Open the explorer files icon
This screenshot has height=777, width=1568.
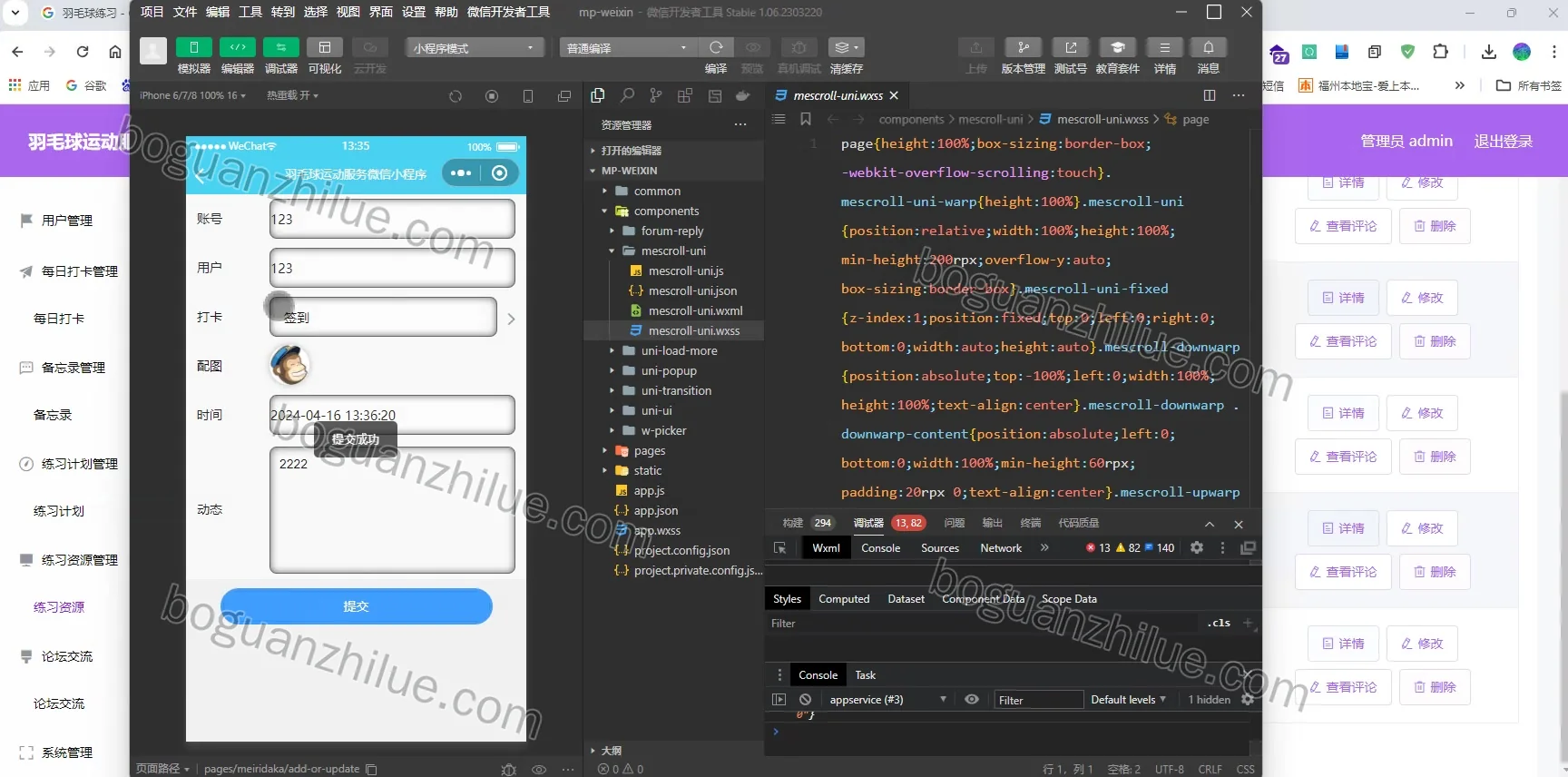597,95
